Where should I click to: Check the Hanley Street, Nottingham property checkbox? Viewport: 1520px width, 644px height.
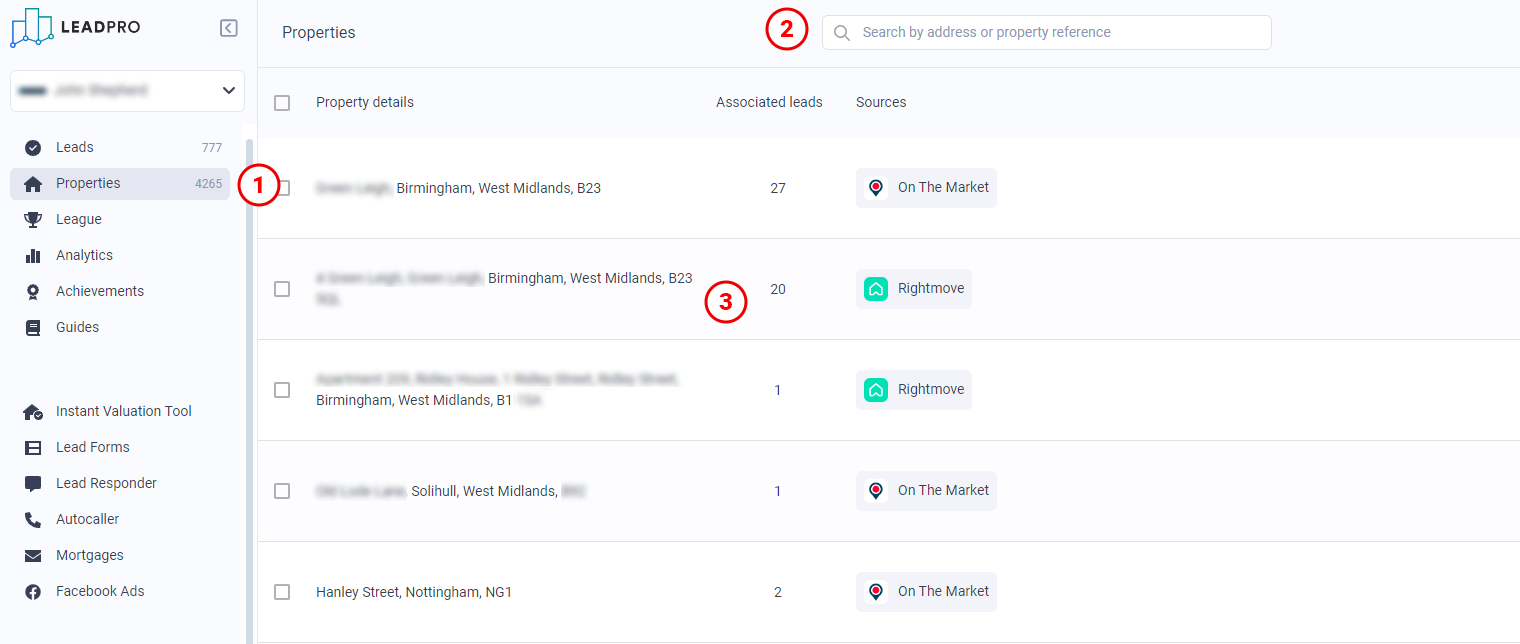pos(282,592)
